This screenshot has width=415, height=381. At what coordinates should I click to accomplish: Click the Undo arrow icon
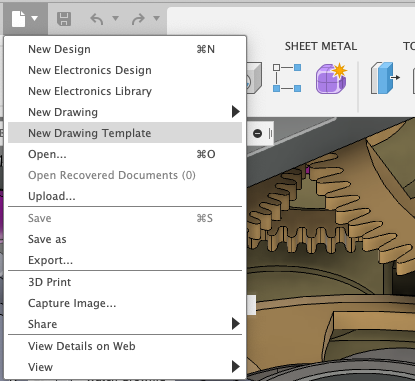(97, 19)
